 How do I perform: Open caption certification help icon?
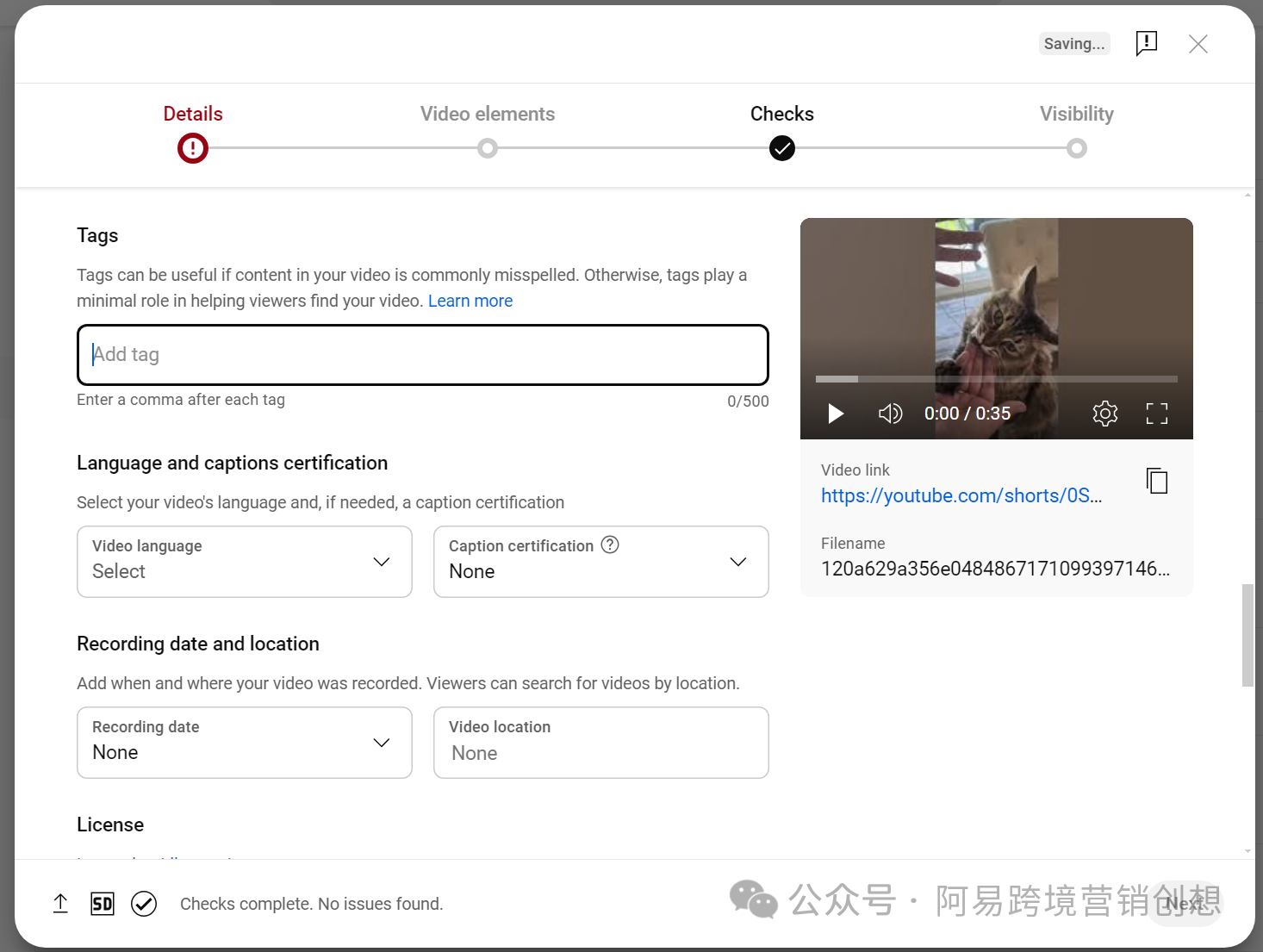tap(610, 544)
